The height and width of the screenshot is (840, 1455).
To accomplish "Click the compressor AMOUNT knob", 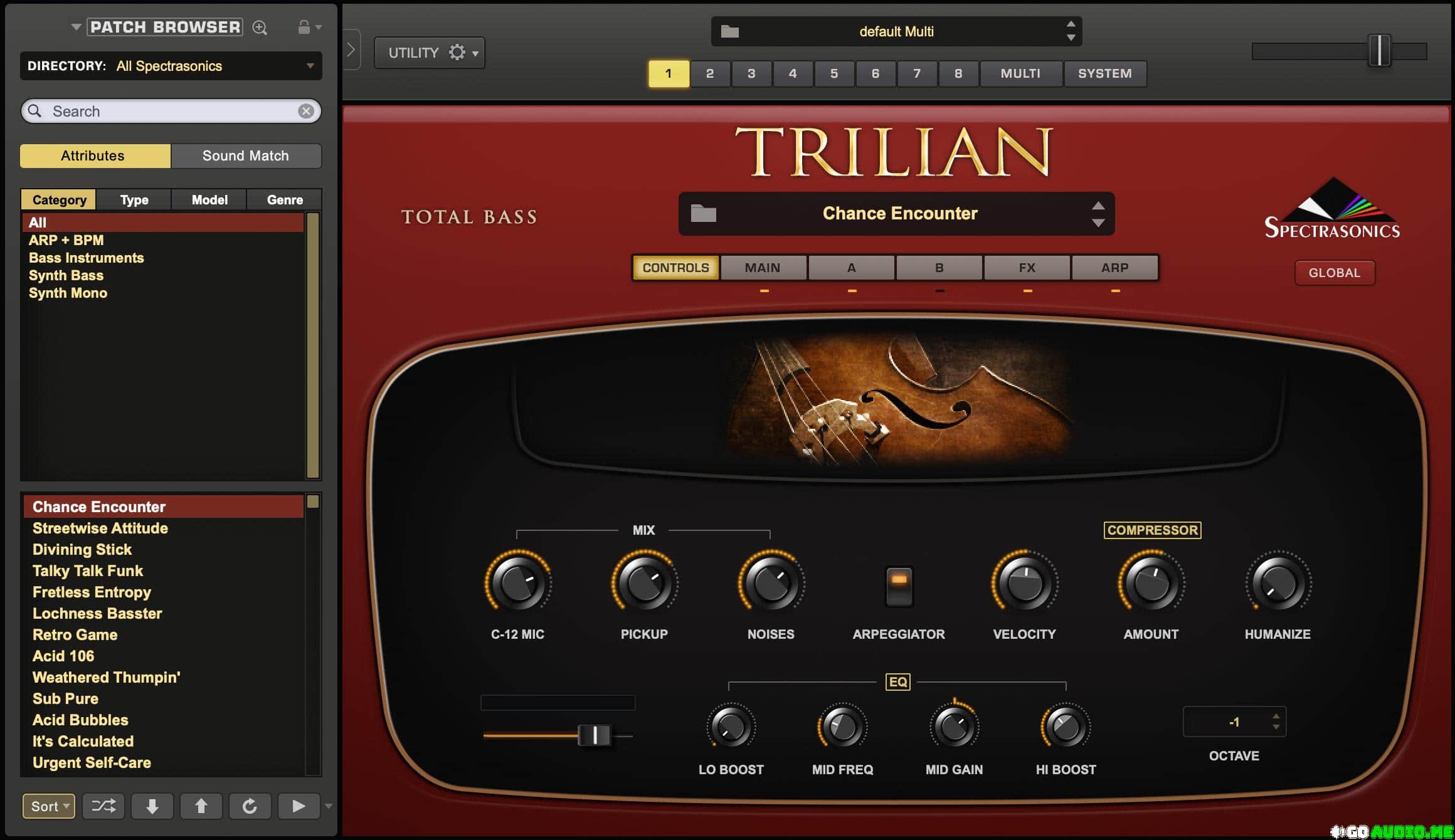I will click(x=1151, y=583).
